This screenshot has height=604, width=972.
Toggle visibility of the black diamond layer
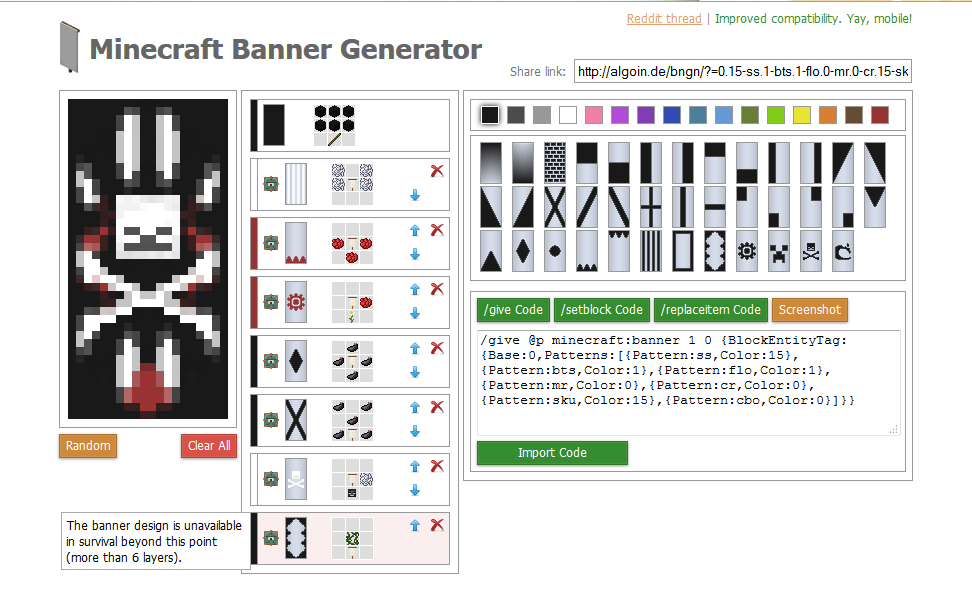[x=270, y=361]
